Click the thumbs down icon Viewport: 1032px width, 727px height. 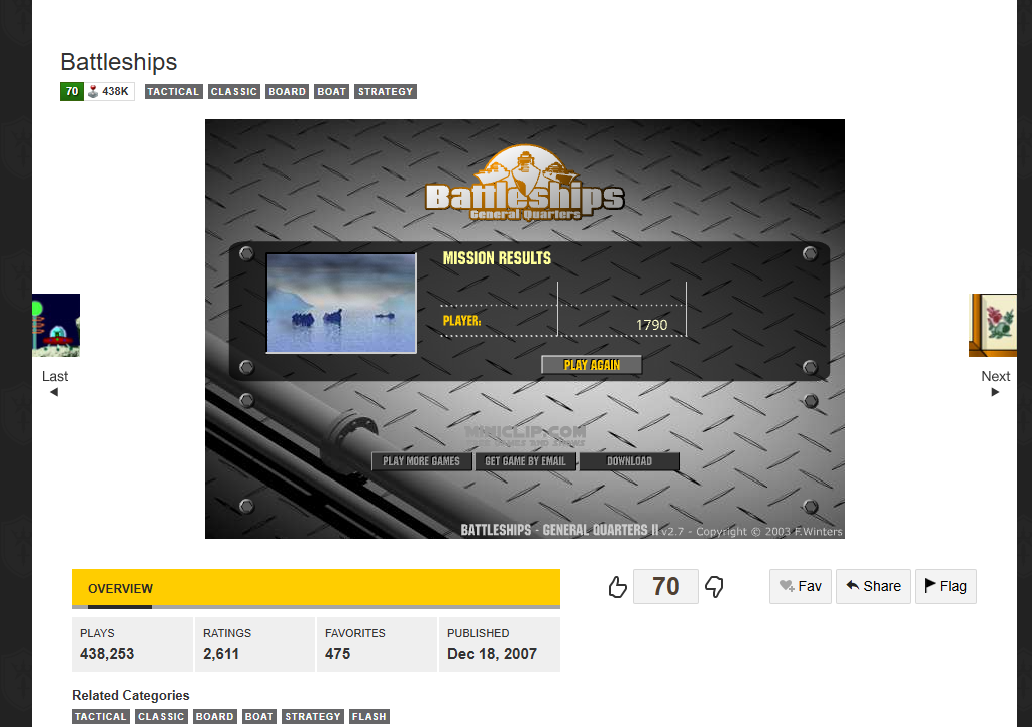pos(714,587)
